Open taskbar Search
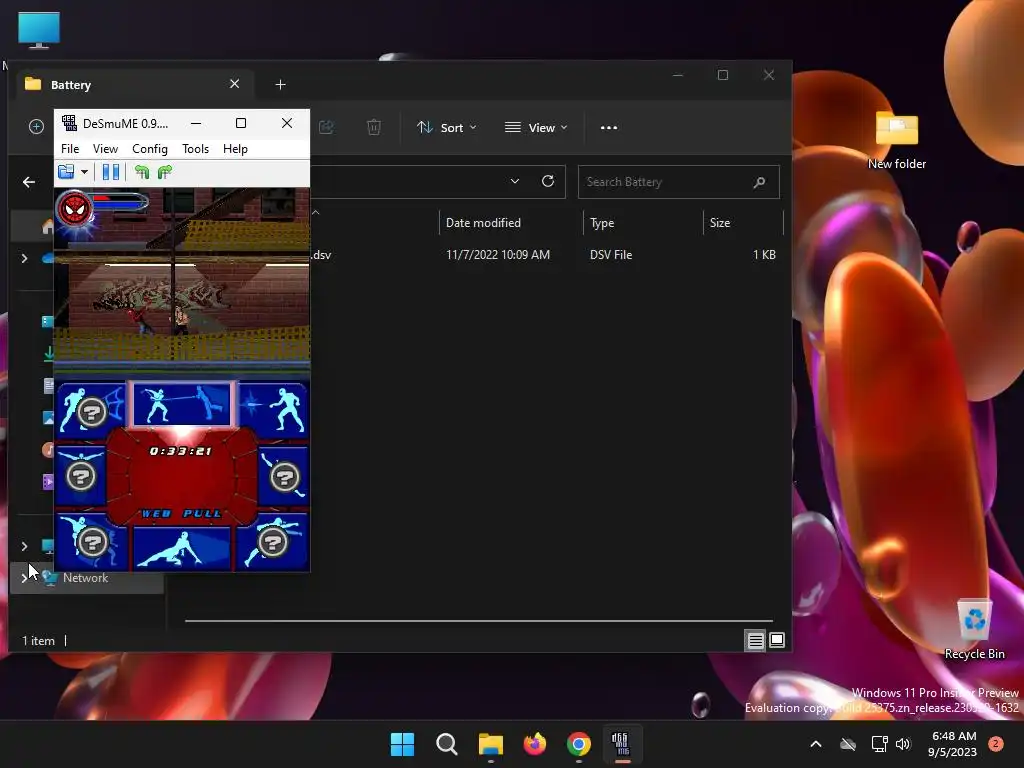This screenshot has height=768, width=1024. click(x=447, y=744)
